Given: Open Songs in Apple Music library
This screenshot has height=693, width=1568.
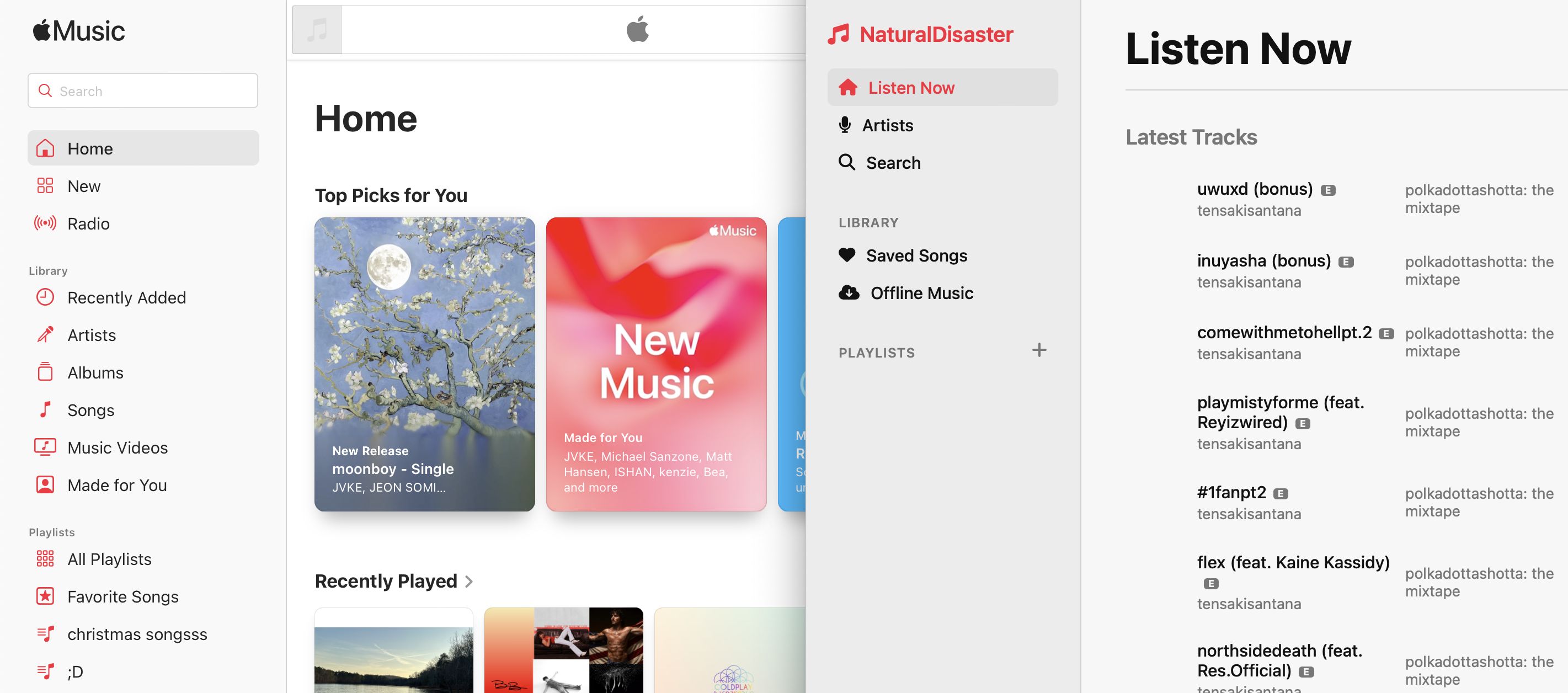Looking at the screenshot, I should click(x=143, y=410).
